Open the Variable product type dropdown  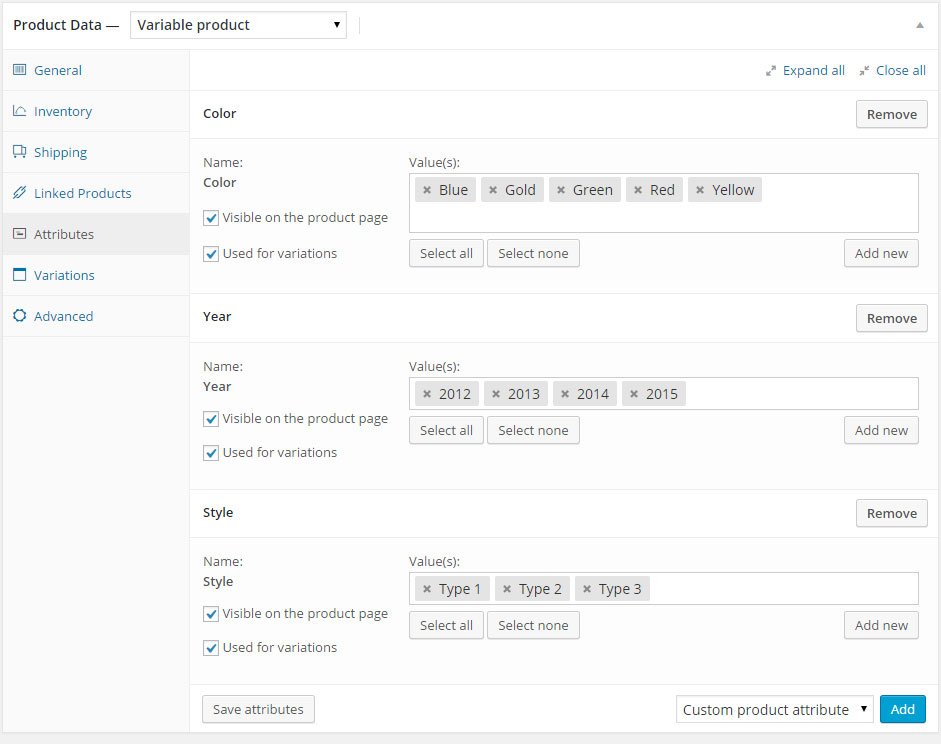click(x=238, y=25)
